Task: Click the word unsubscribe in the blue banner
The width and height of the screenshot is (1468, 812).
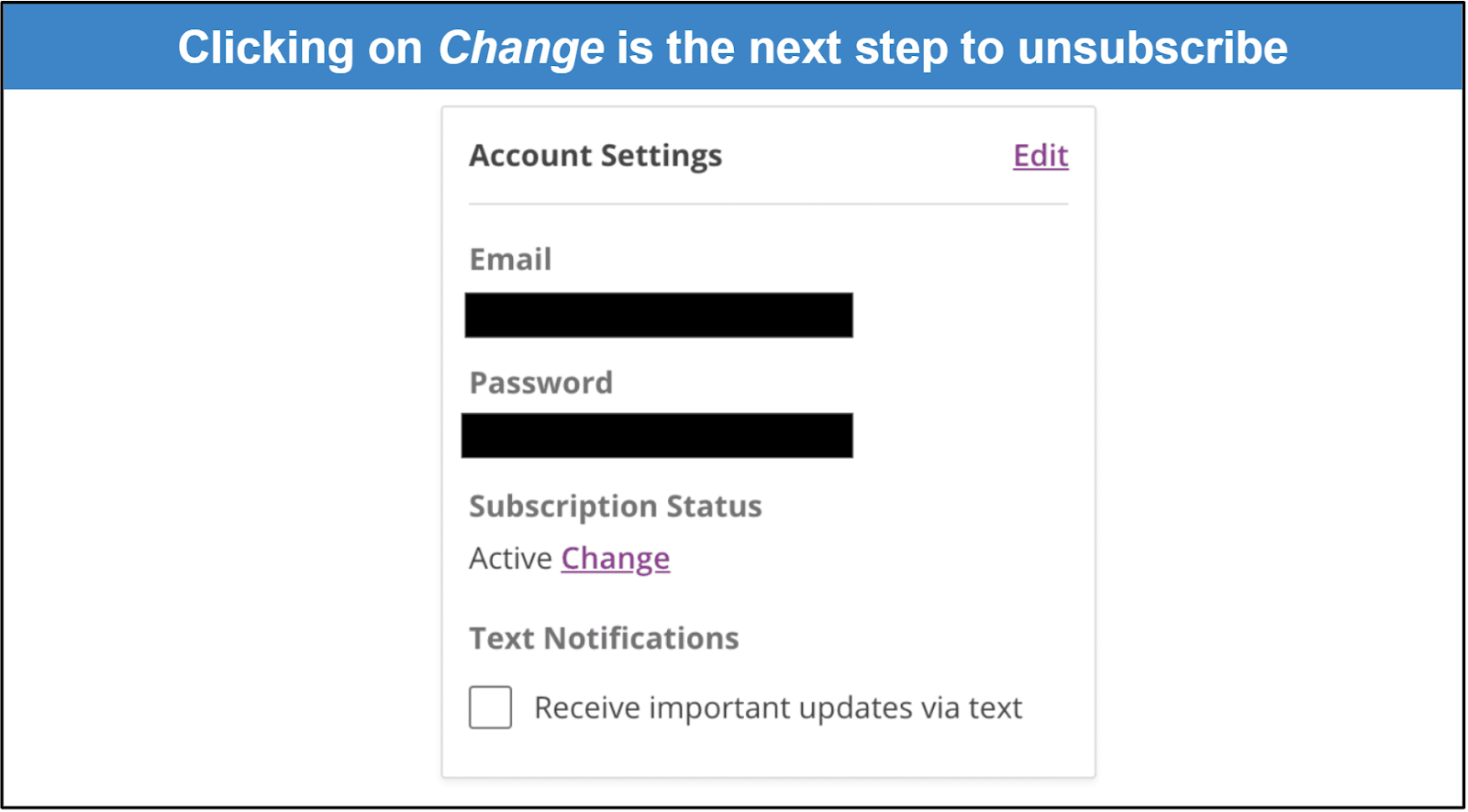Action: tap(1152, 48)
